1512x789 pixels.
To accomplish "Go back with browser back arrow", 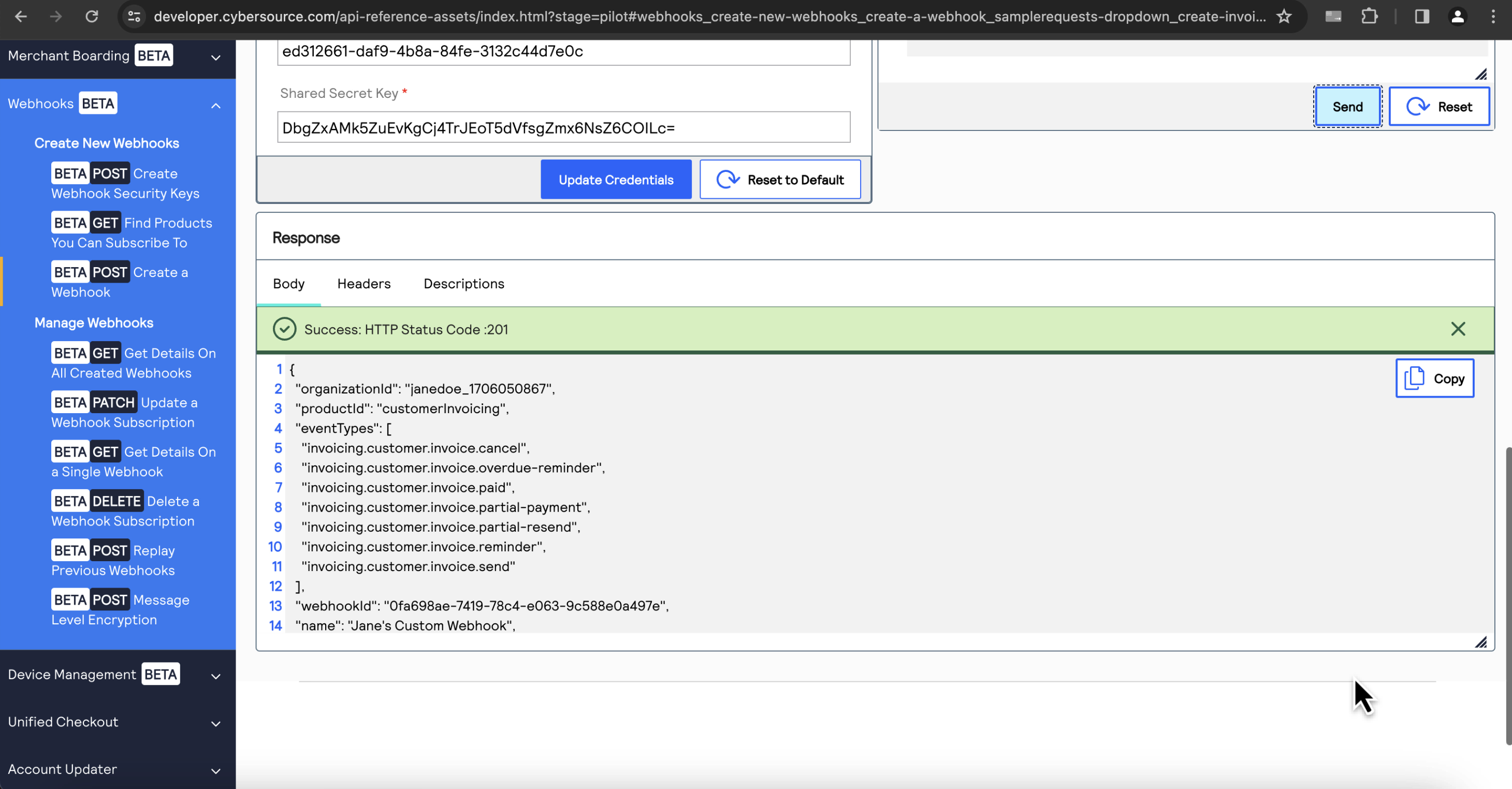I will pos(21,17).
